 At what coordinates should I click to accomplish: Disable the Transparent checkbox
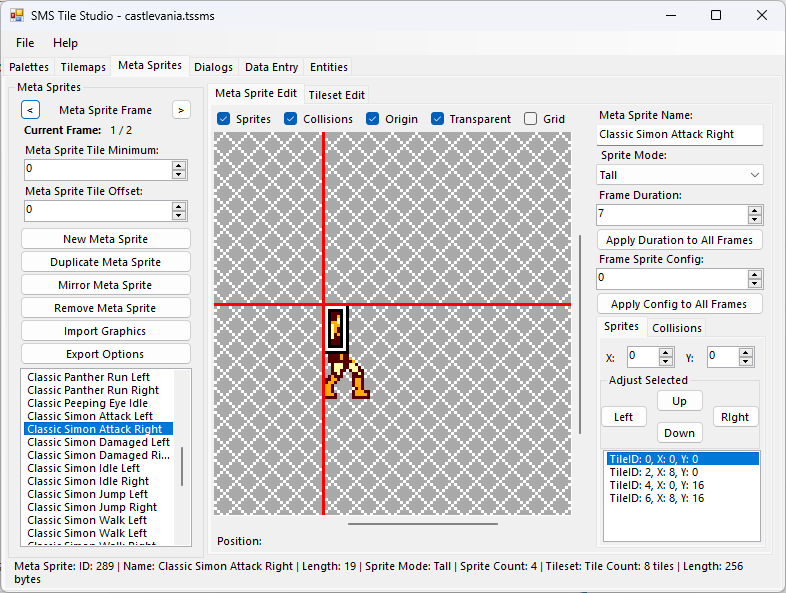437,119
